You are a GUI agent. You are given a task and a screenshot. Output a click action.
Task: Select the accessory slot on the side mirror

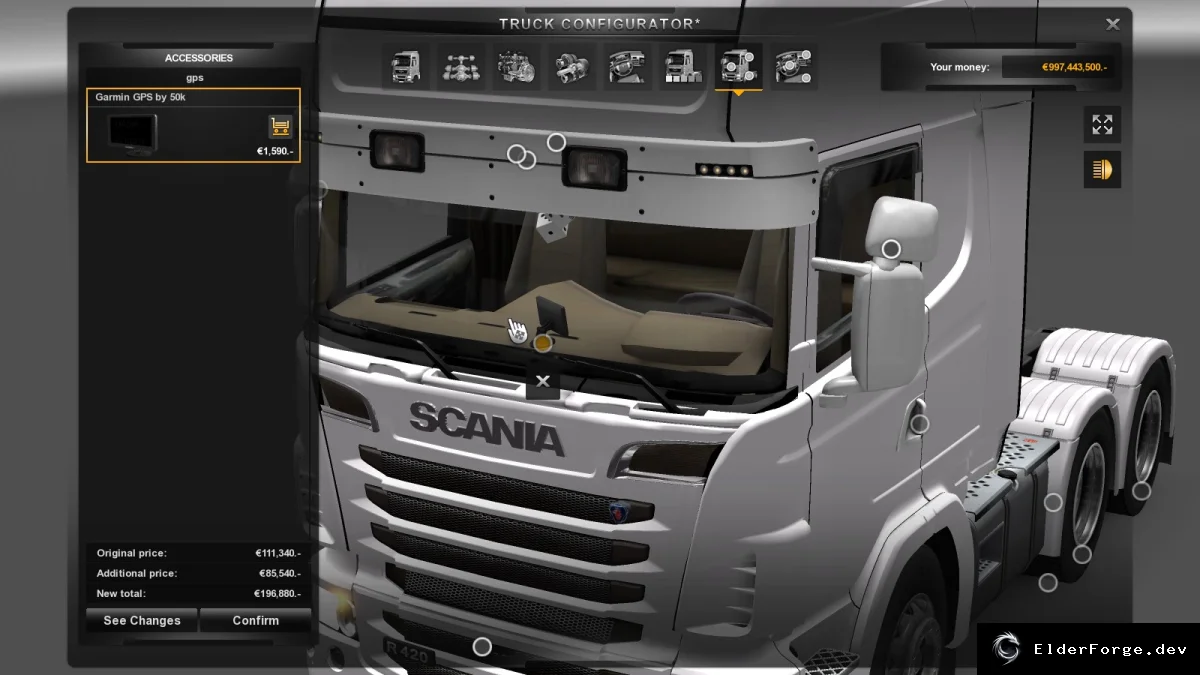coord(891,248)
